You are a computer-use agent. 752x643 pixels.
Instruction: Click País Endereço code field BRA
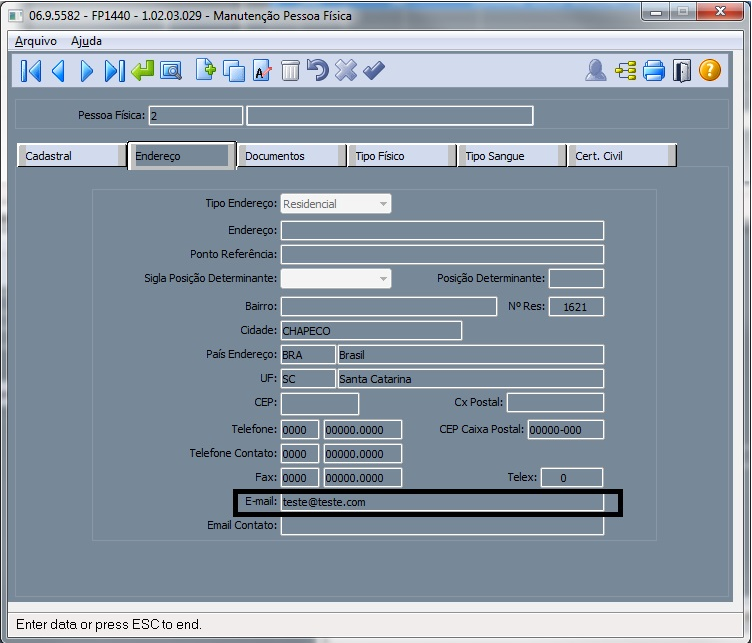[x=308, y=354]
